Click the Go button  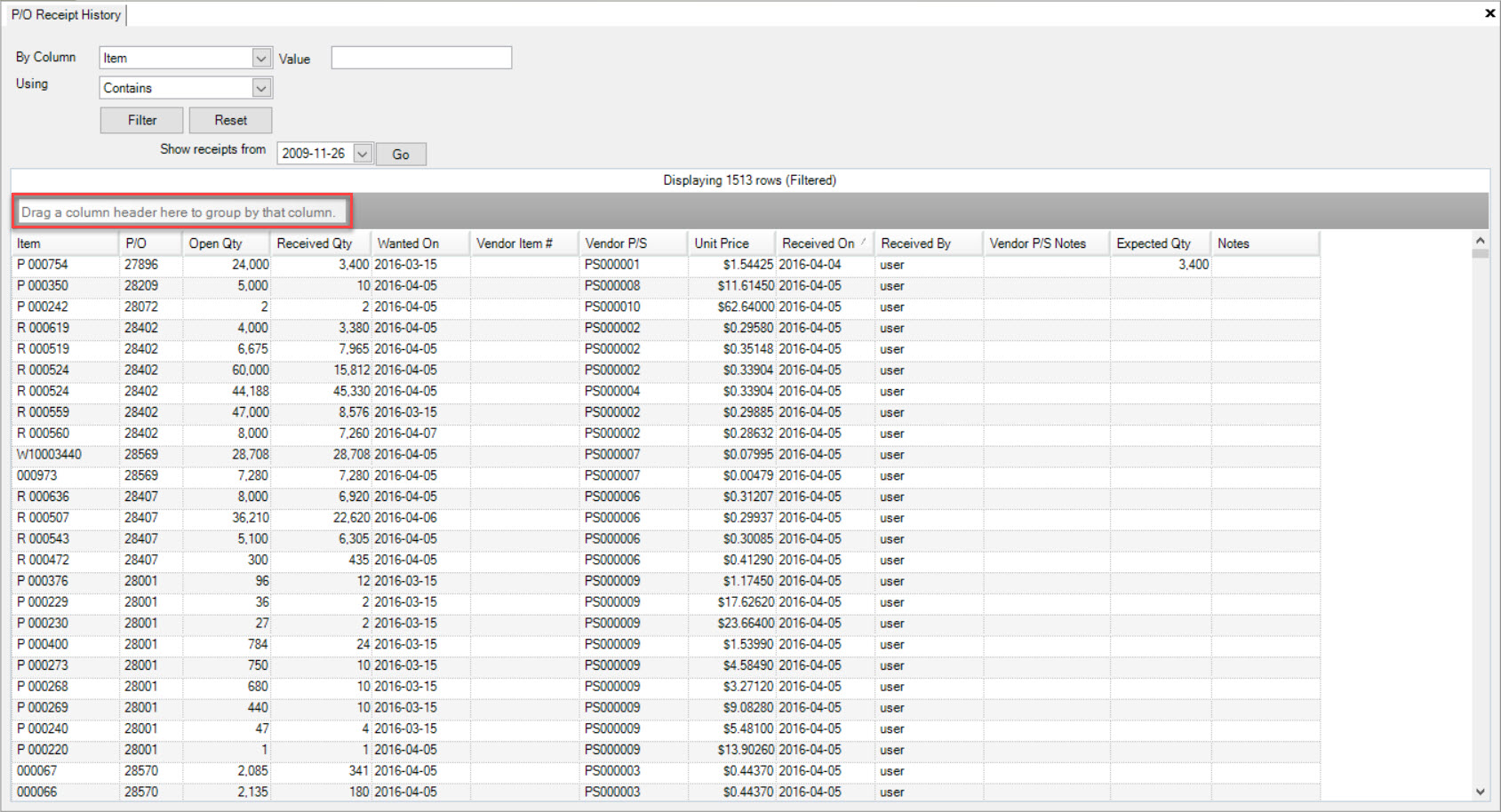tap(401, 155)
